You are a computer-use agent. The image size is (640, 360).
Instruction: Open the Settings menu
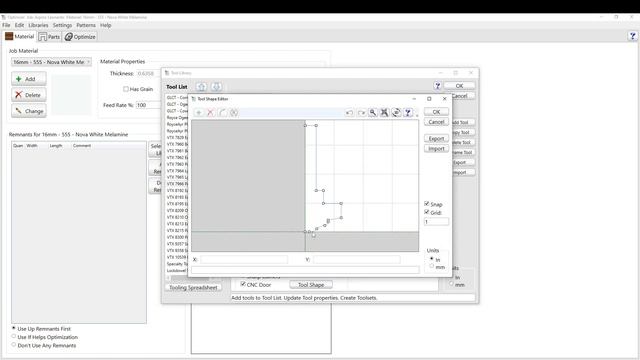(62, 25)
